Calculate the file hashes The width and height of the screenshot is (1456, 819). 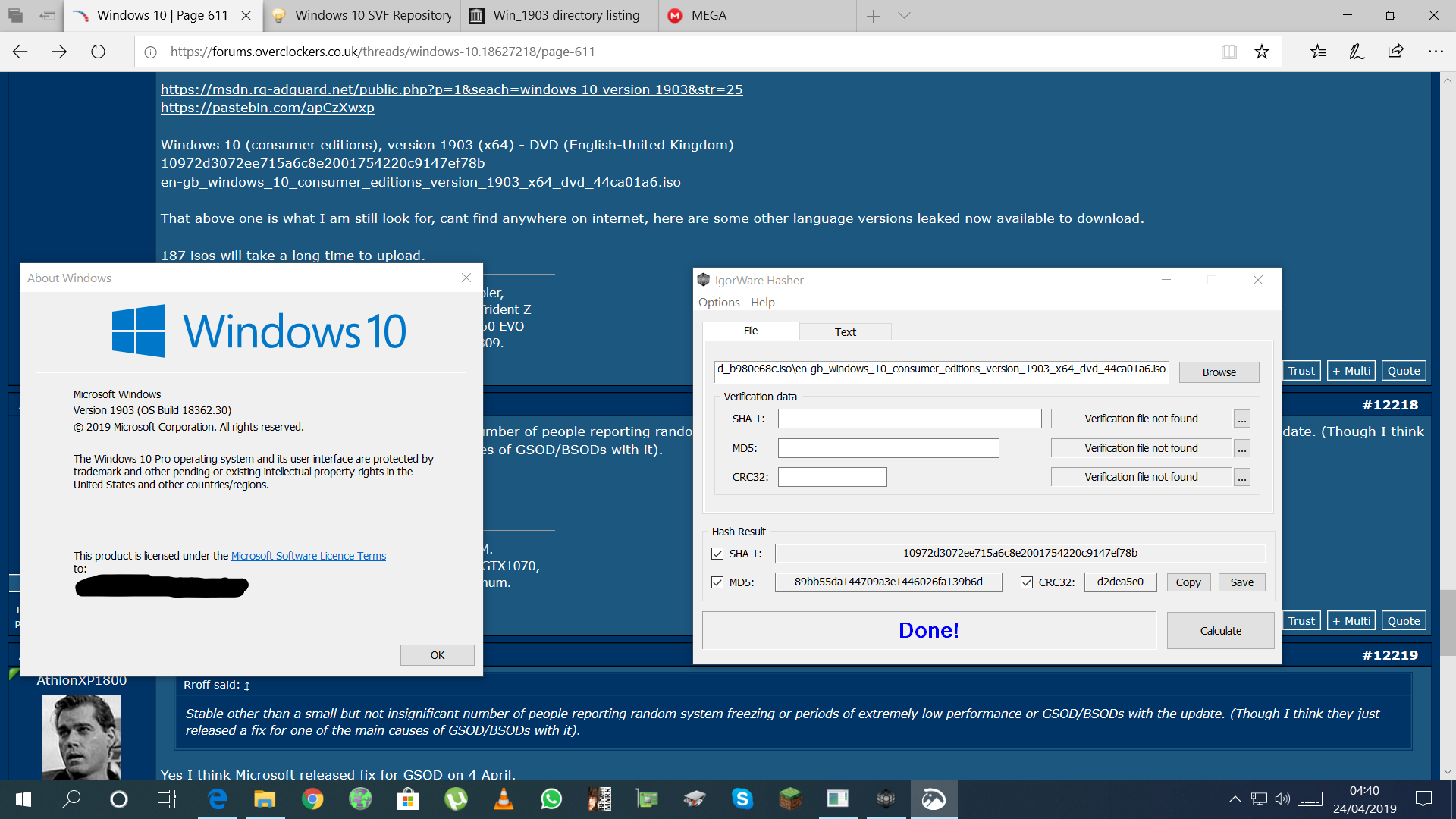click(1220, 631)
